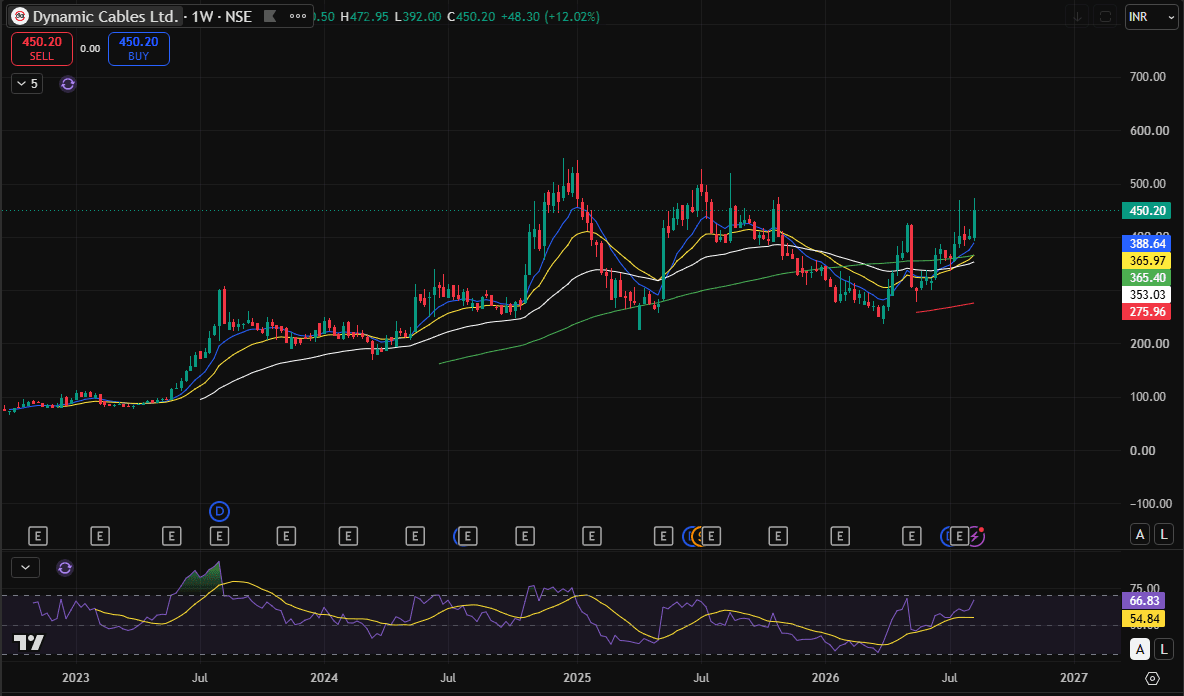Click the 2025 label on the time axis
The image size is (1184, 696).
coord(577,678)
